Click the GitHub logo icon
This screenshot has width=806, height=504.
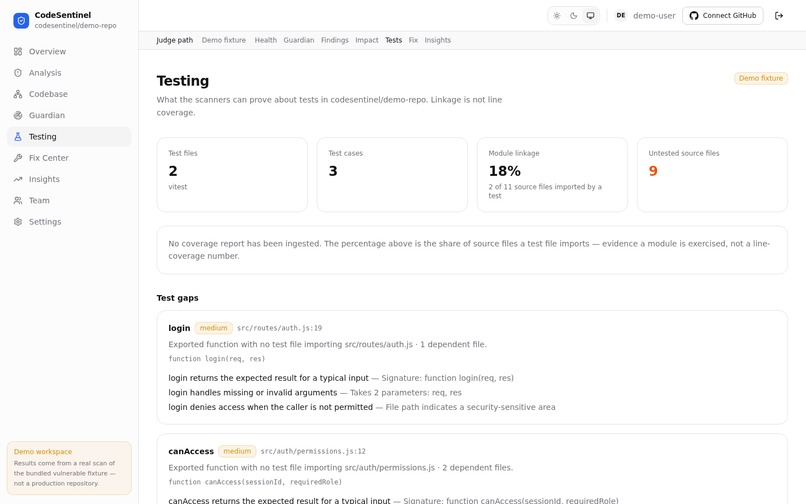coord(694,16)
